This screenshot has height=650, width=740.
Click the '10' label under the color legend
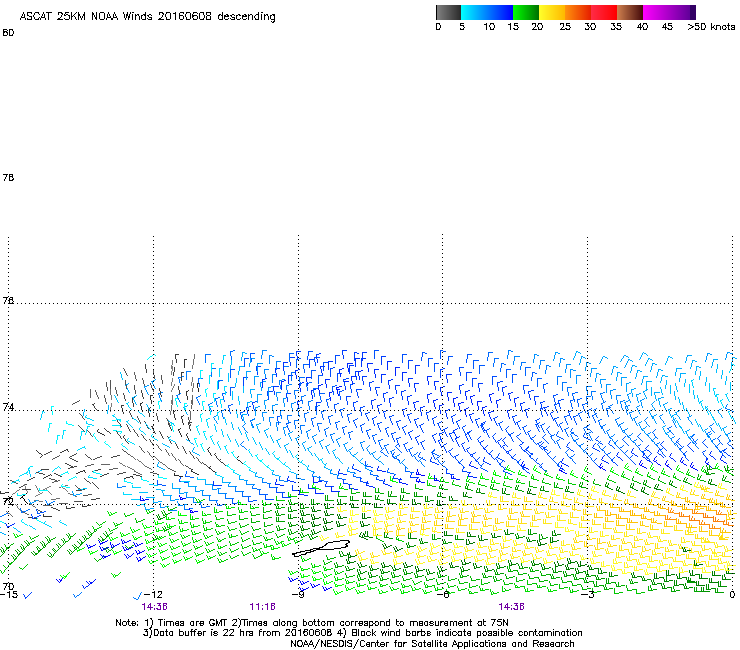(x=489, y=27)
